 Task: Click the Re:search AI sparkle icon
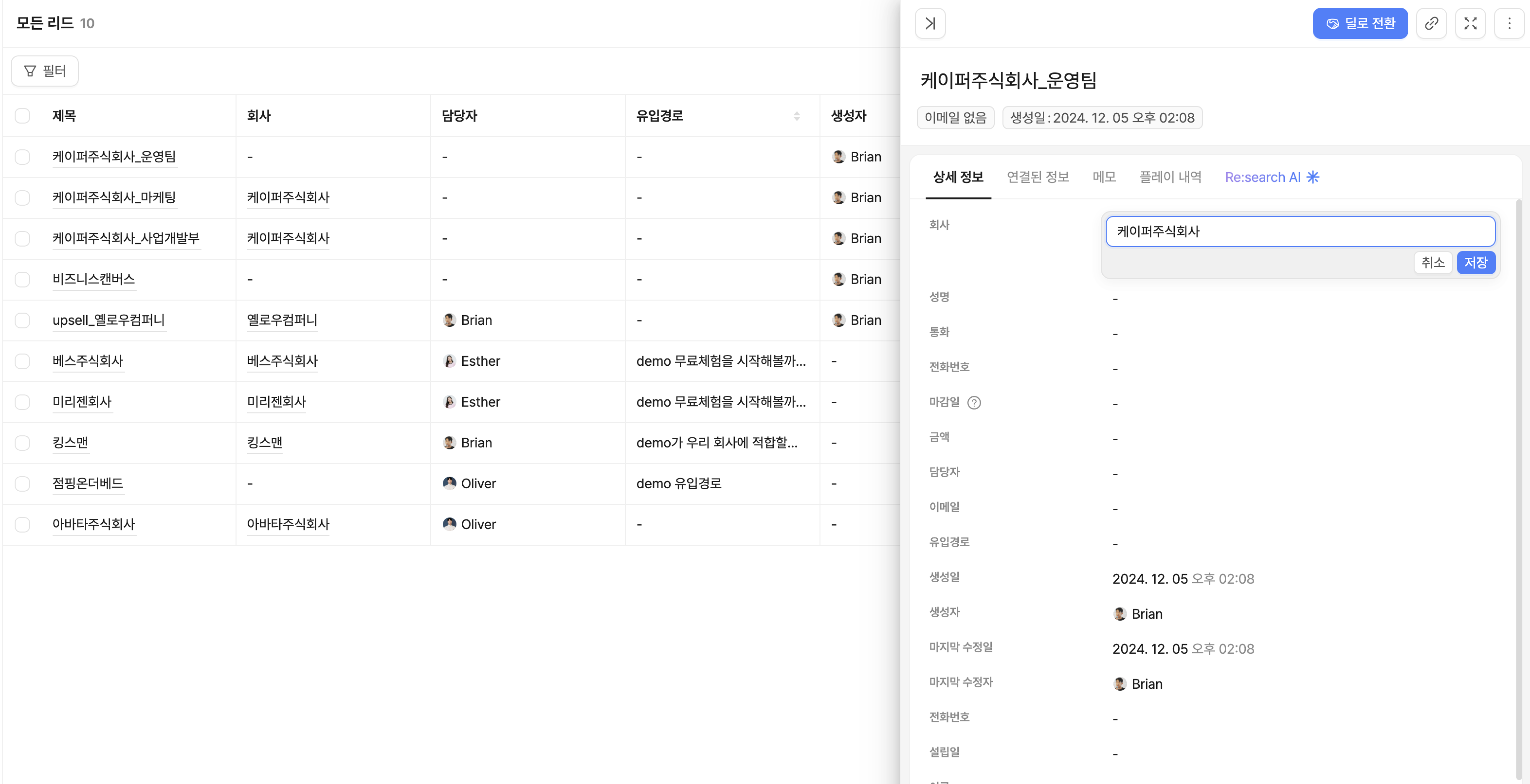tap(1313, 177)
